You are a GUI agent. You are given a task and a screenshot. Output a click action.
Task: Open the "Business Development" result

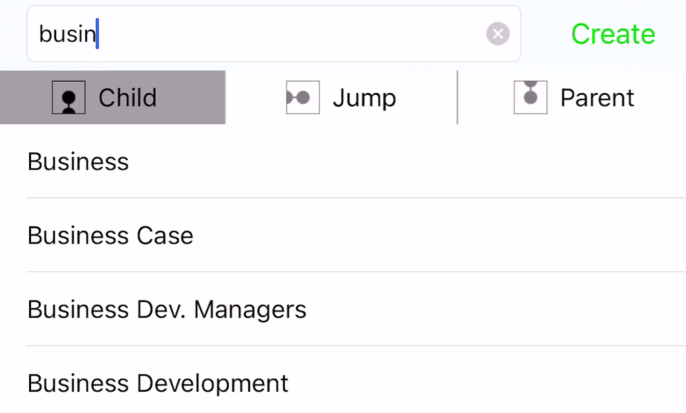(157, 383)
